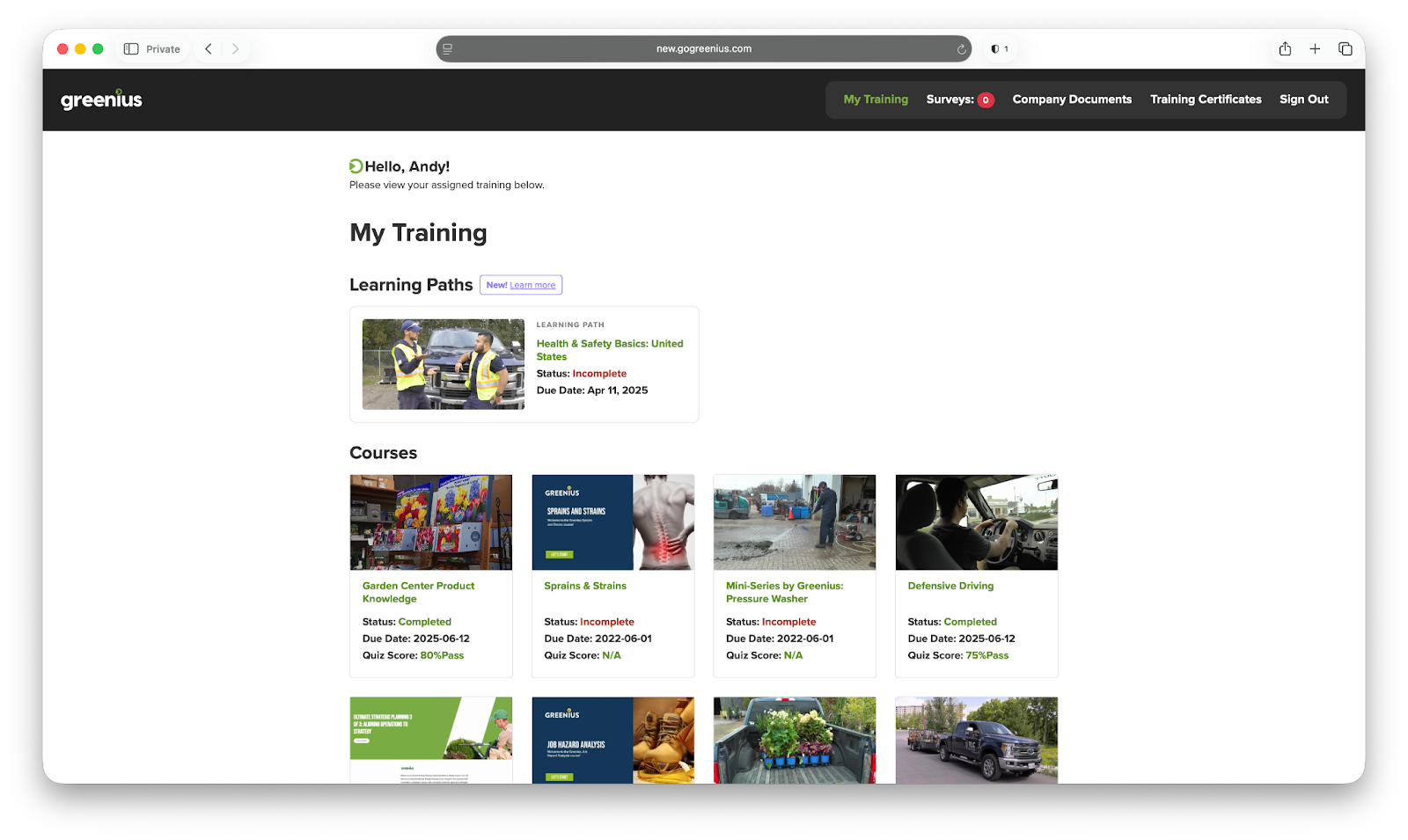Click the Private label in browser toolbar
Viewport: 1408px width, 840px height.
pos(163,49)
